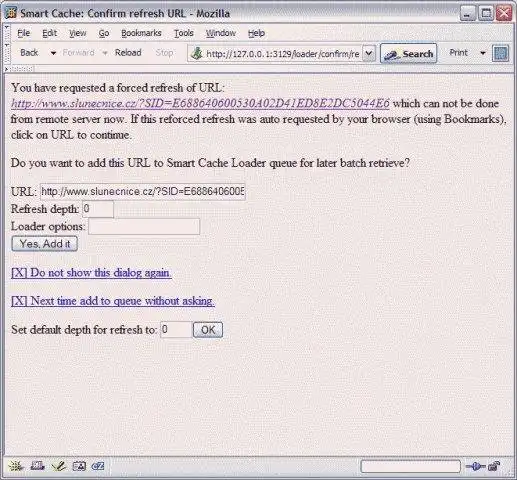The image size is (517, 480).
Task: Open the Navigator component icon in status bar
Action: tap(16, 466)
